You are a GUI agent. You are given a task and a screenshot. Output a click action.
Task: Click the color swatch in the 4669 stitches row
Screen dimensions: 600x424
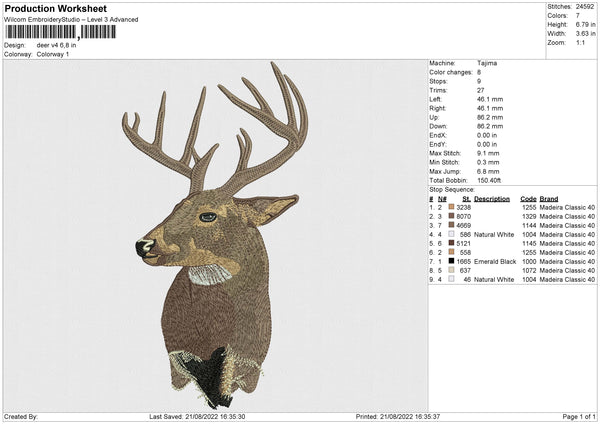click(452, 225)
